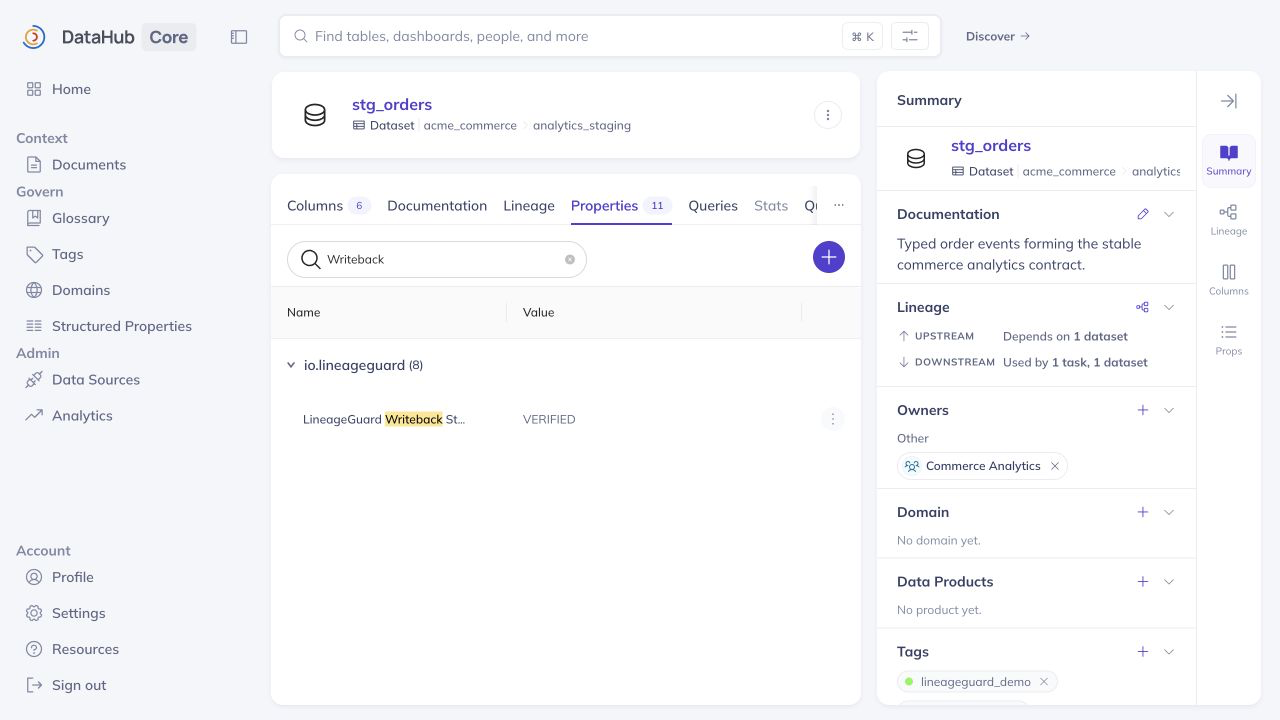
Task: Show more tabs via ellipsis
Action: point(839,205)
